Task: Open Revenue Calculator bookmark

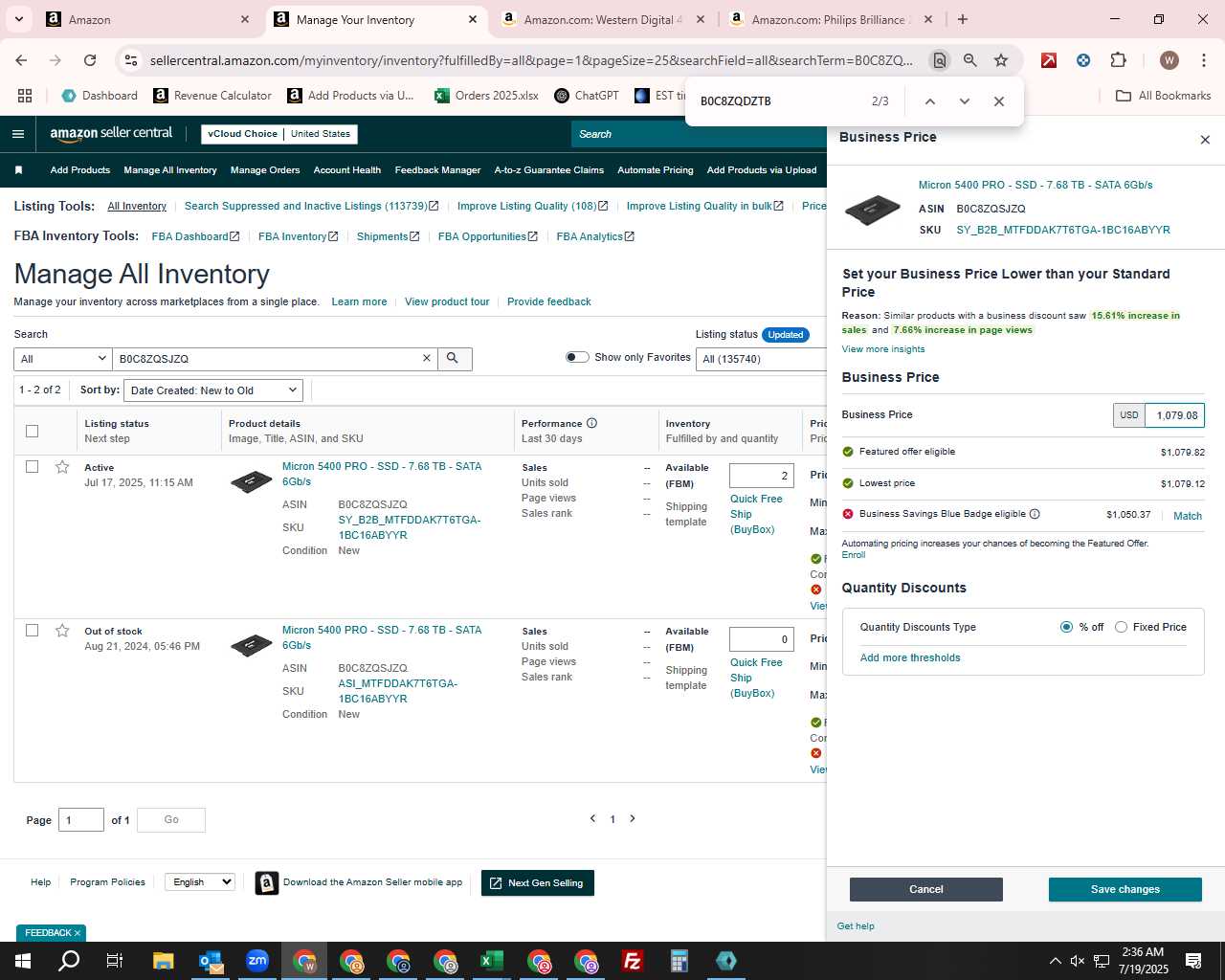Action: (212, 96)
